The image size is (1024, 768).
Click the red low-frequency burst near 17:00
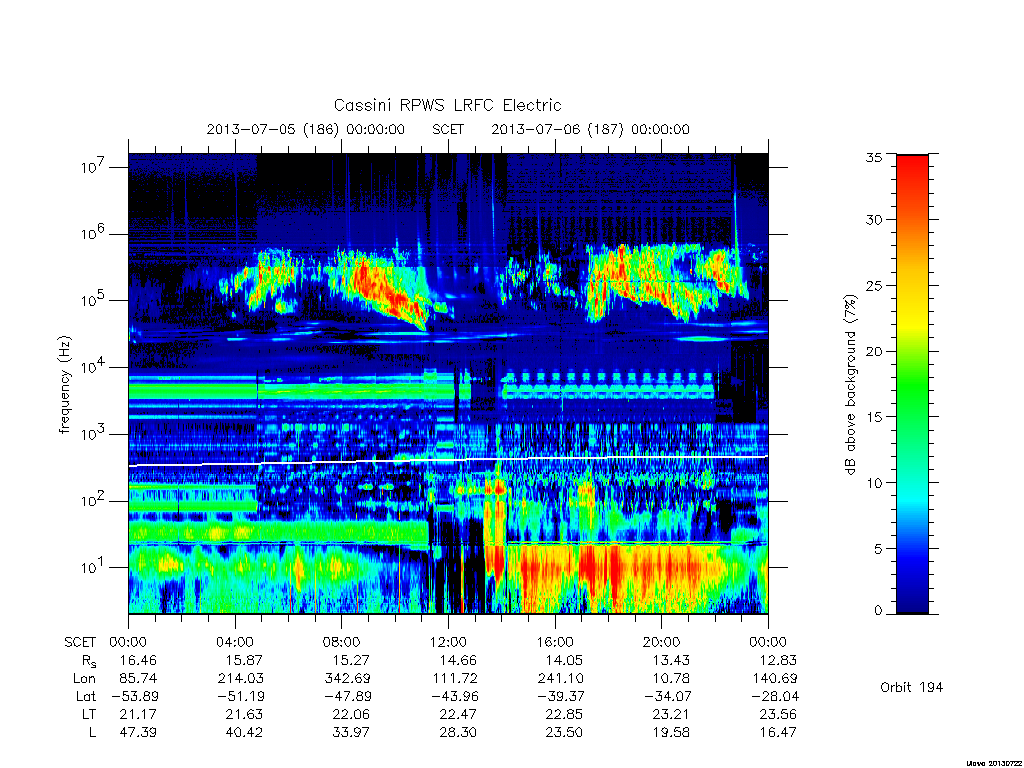click(588, 567)
